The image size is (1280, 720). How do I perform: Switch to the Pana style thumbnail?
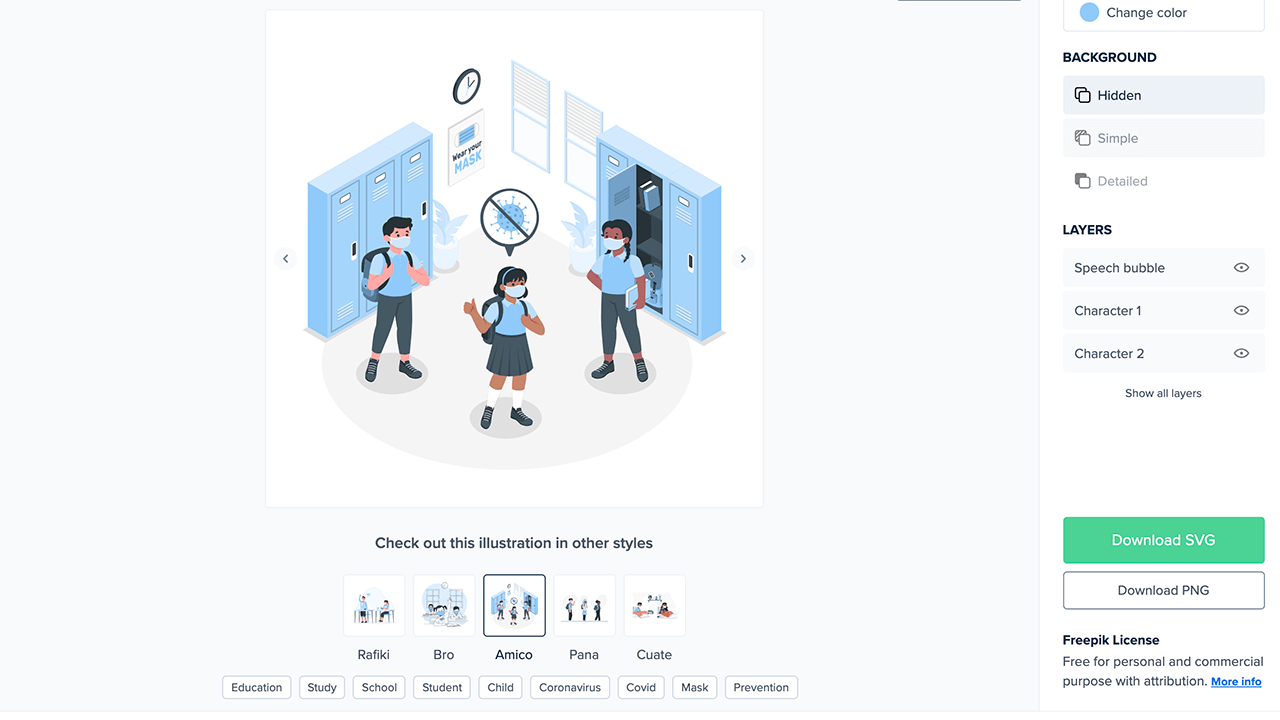click(584, 606)
